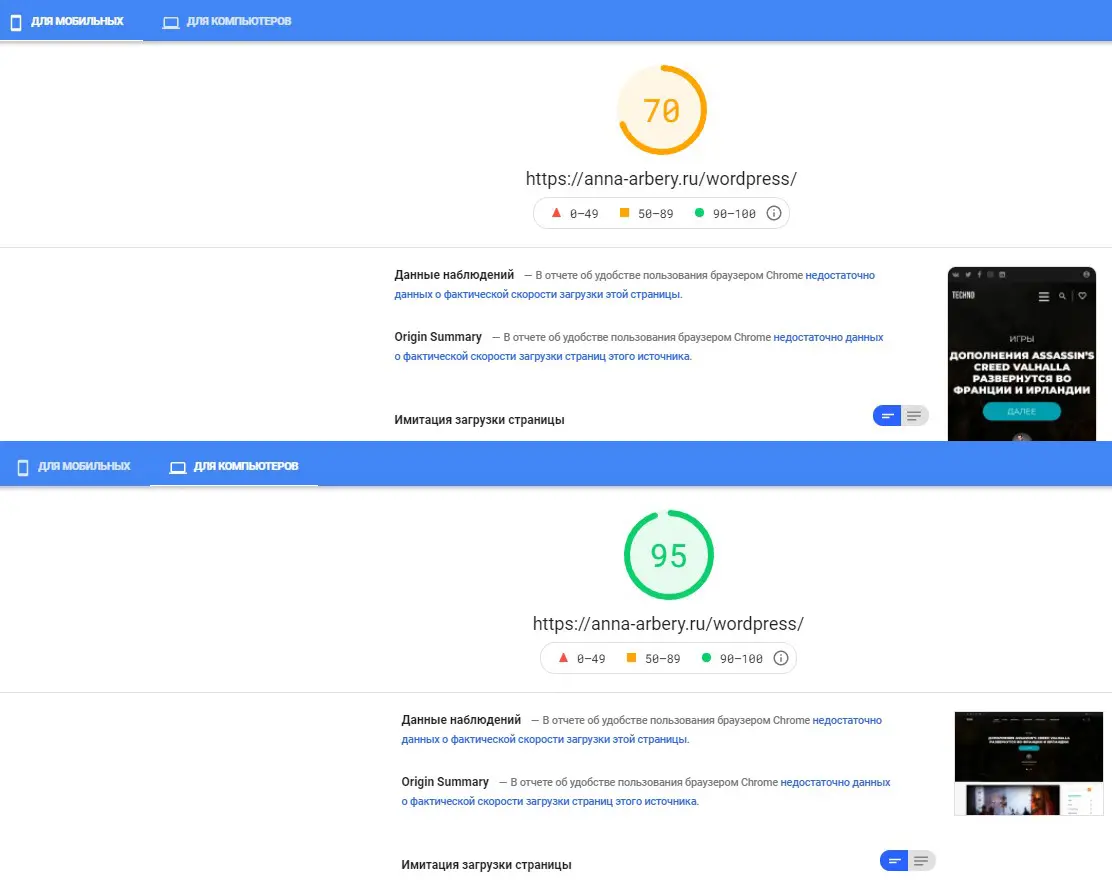Click the mobile page screenshot thumbnail

coord(1021,353)
